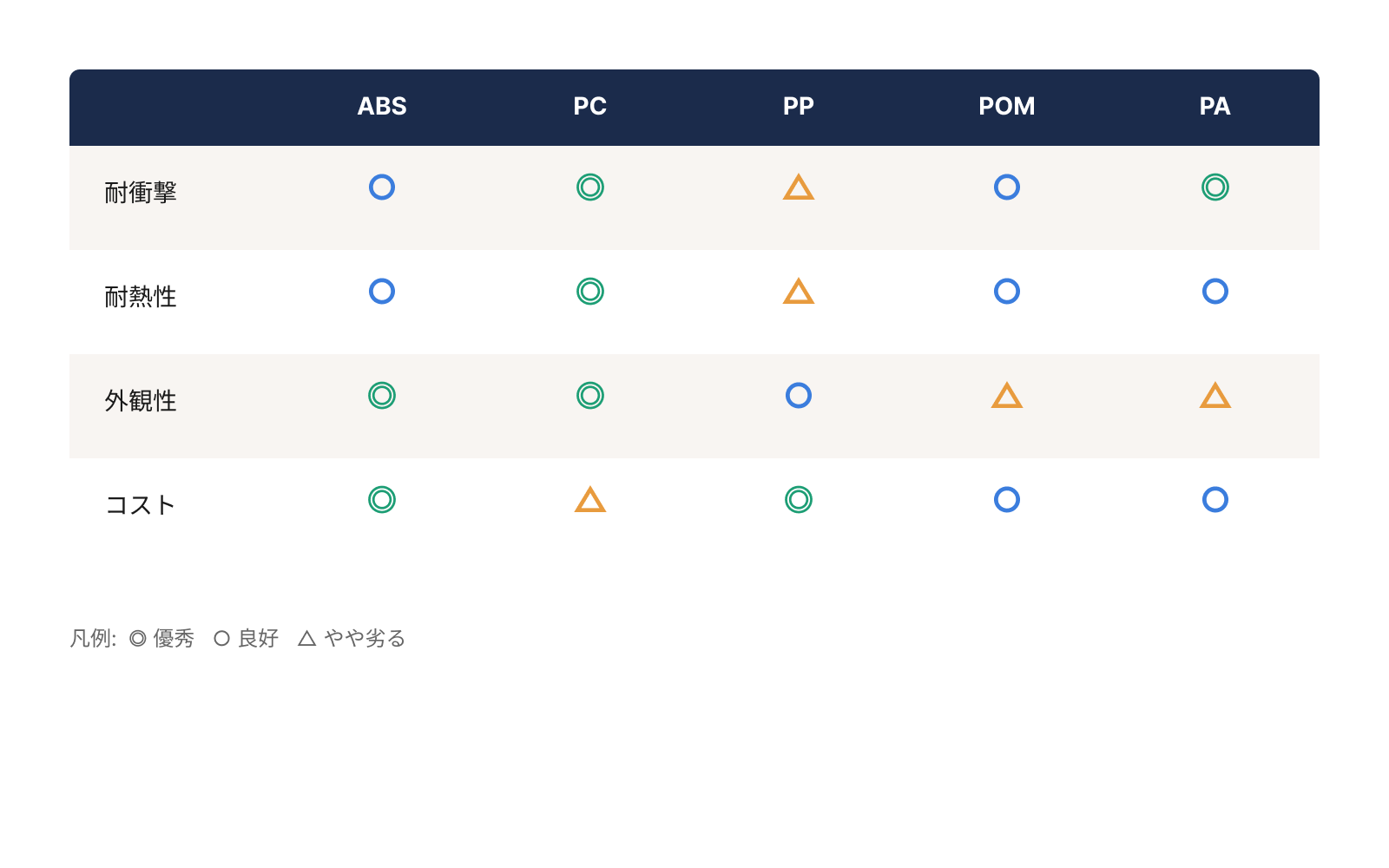
Task: Click the POM appearance triangle icon
Action: point(1007,397)
